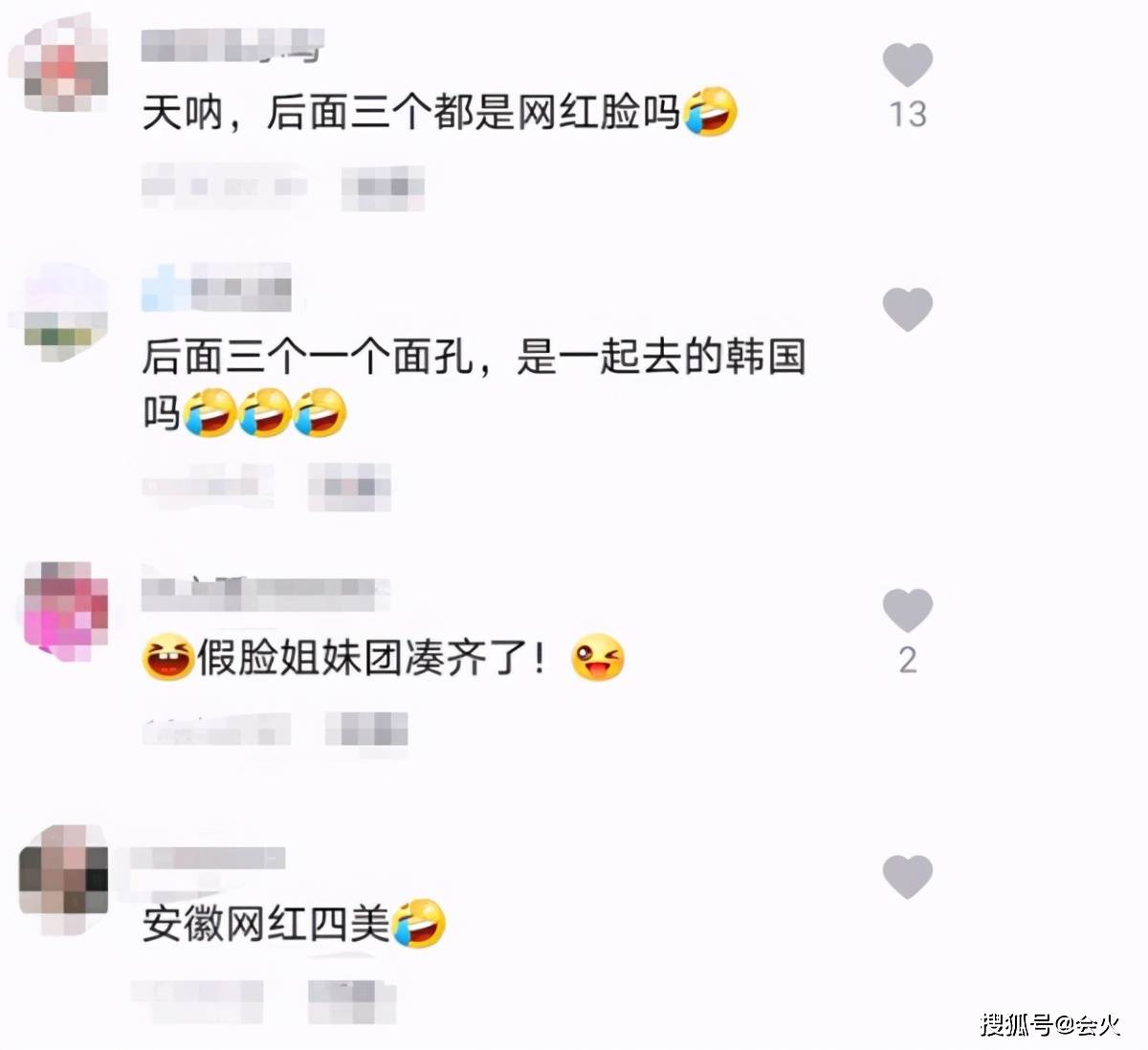This screenshot has height=1050, width=1148.
Task: Like the 假脸姐妹团凑齐了 comment
Action: [x=907, y=610]
